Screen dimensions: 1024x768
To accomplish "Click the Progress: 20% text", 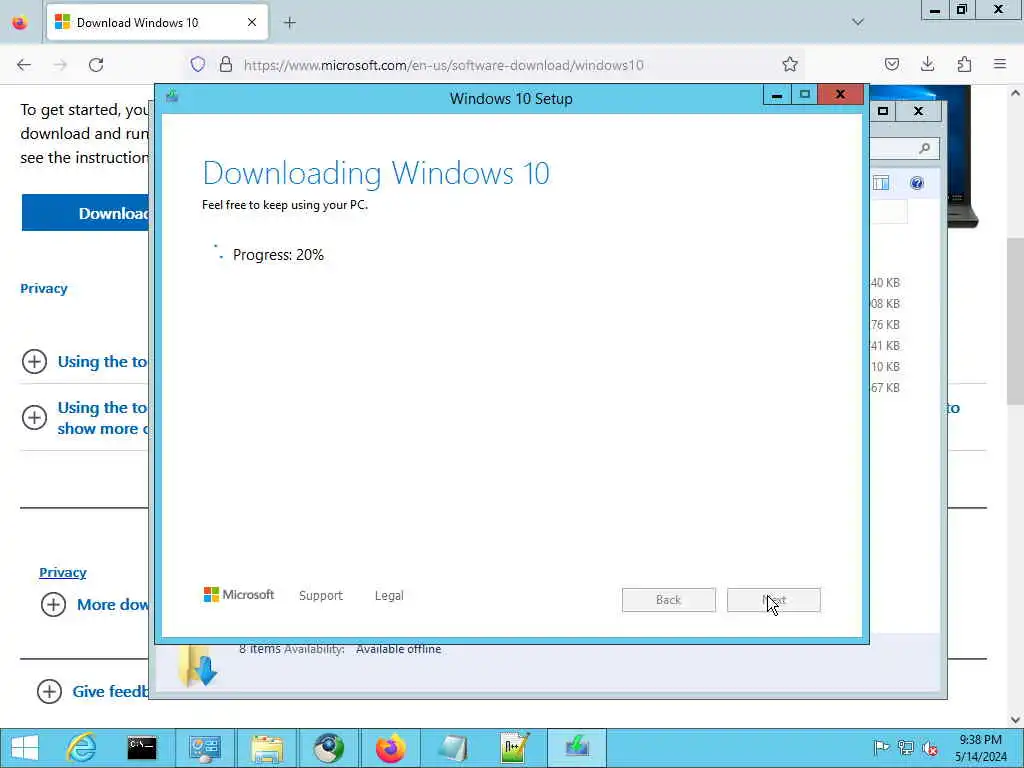I will (278, 255).
